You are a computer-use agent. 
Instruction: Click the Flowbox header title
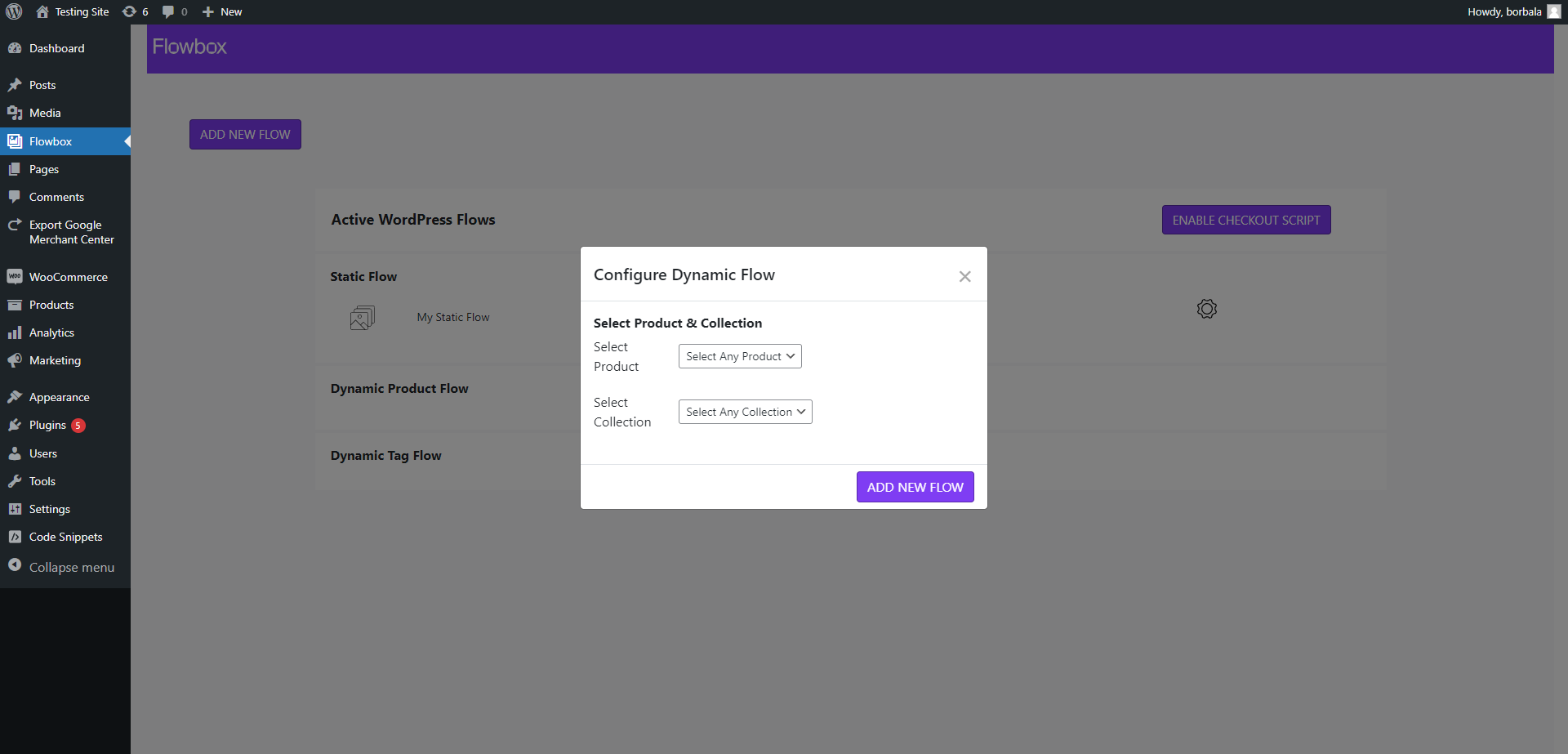point(189,47)
